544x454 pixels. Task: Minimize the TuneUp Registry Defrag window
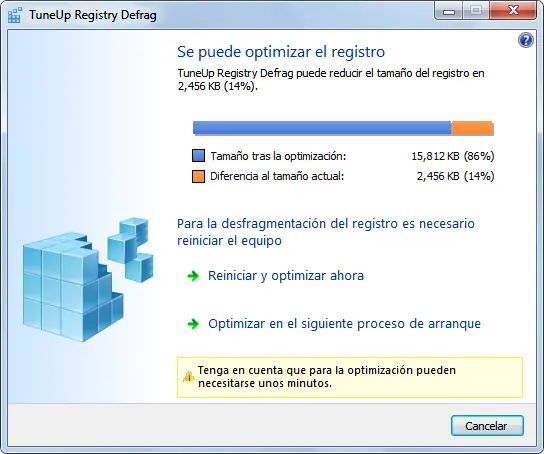tap(448, 12)
